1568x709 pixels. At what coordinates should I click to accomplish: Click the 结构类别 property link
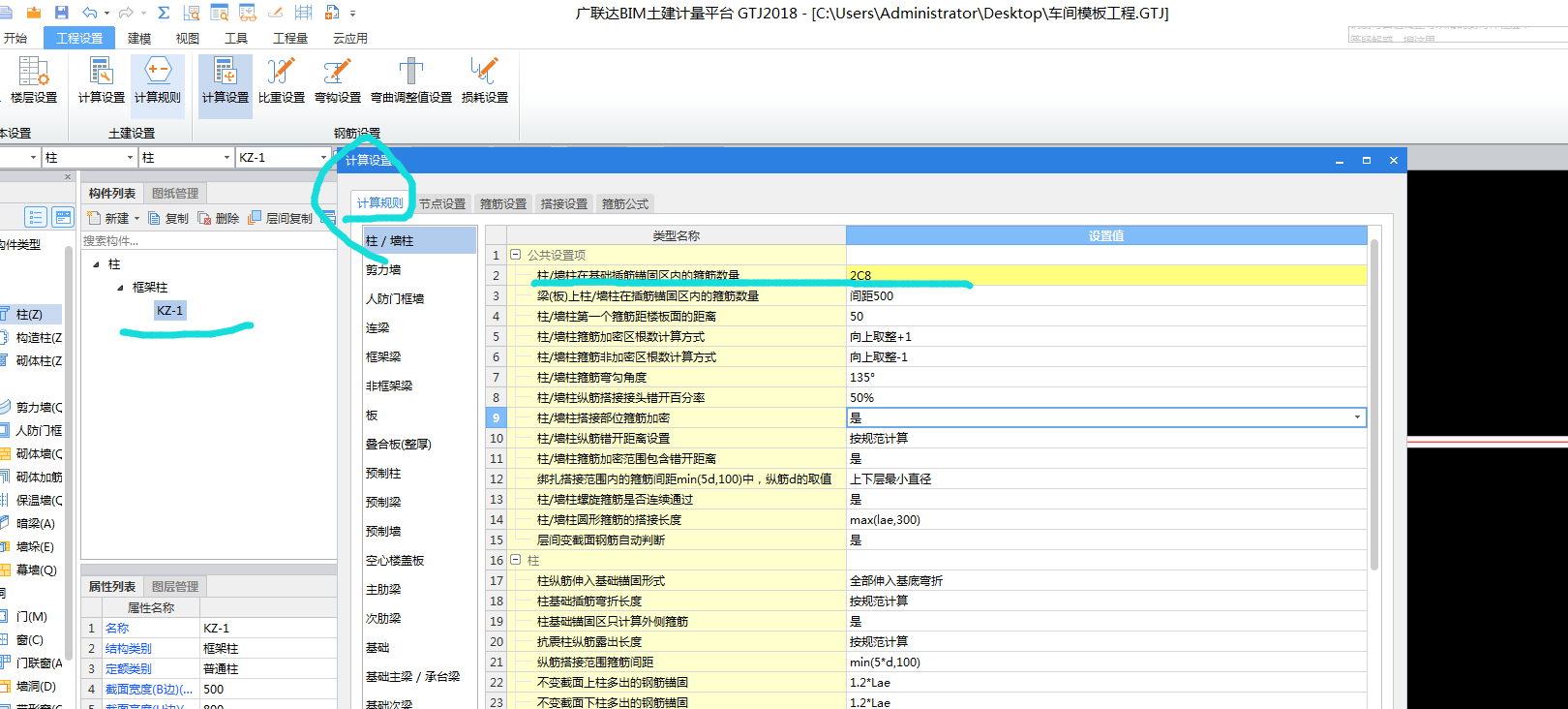129,648
